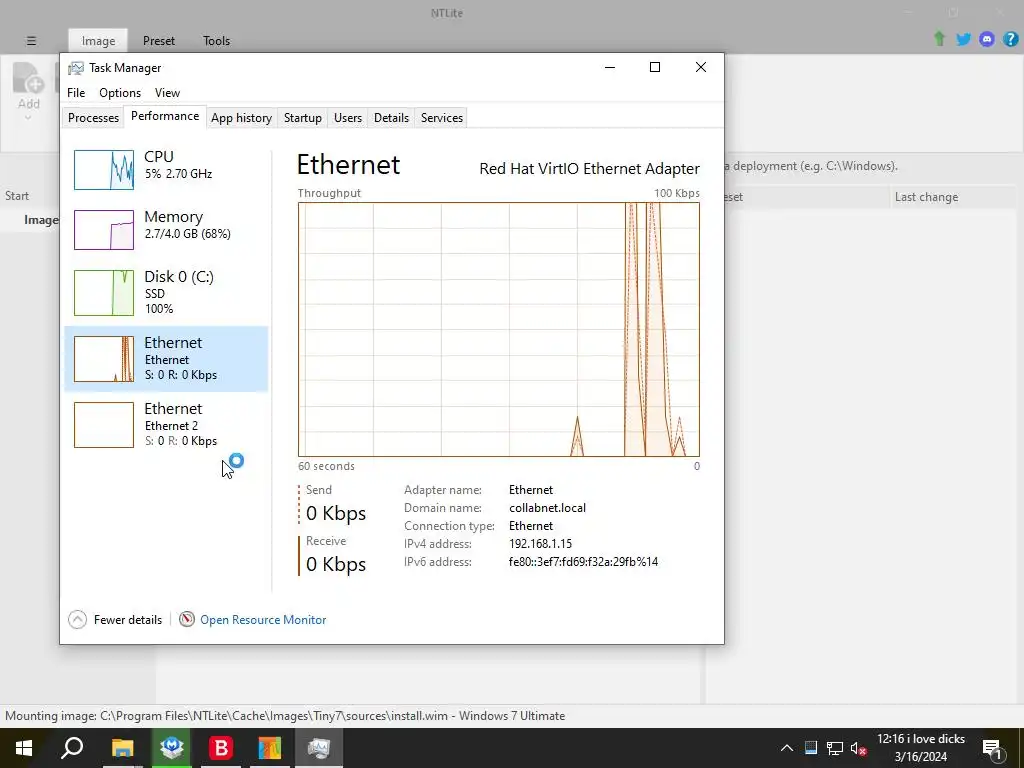Minimize the Task Manager window
The height and width of the screenshot is (768, 1024).
pos(610,67)
